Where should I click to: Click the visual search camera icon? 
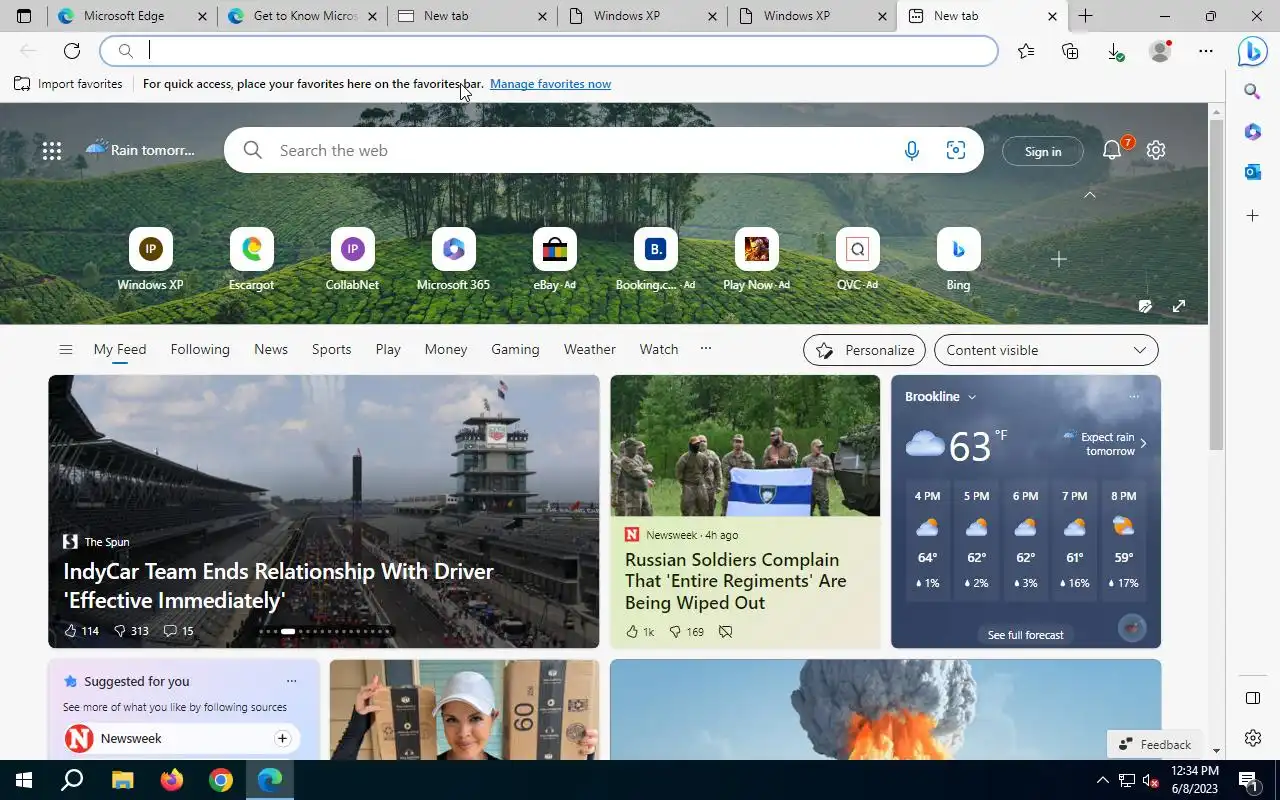pyautogui.click(x=956, y=151)
